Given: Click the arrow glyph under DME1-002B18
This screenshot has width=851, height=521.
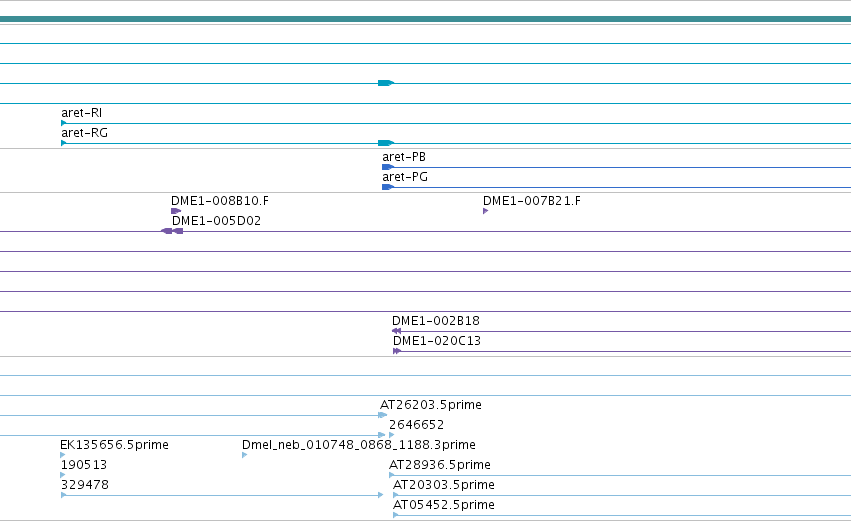Looking at the screenshot, I should [396, 331].
